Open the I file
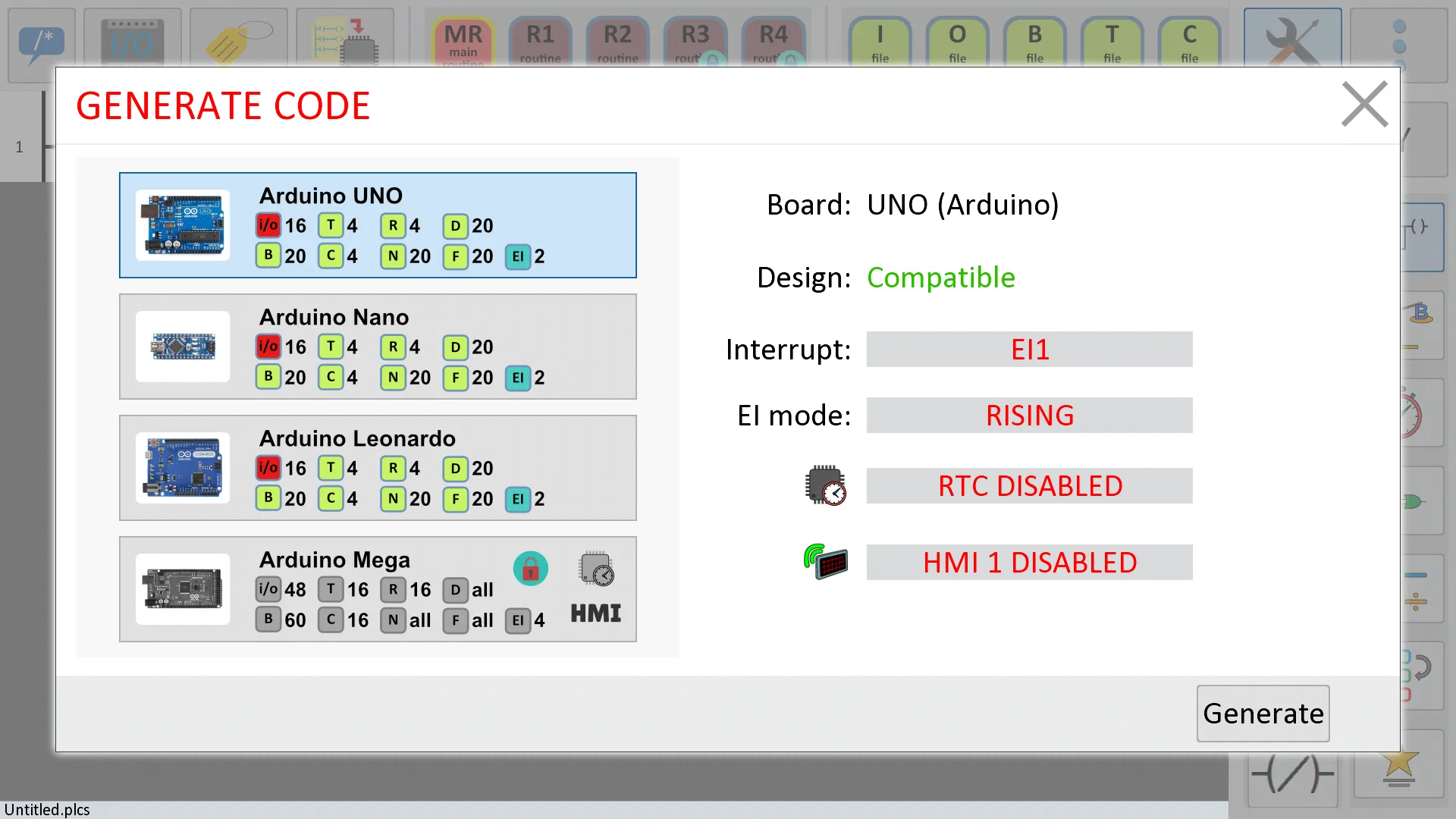This screenshot has width=1456, height=819. click(x=880, y=42)
